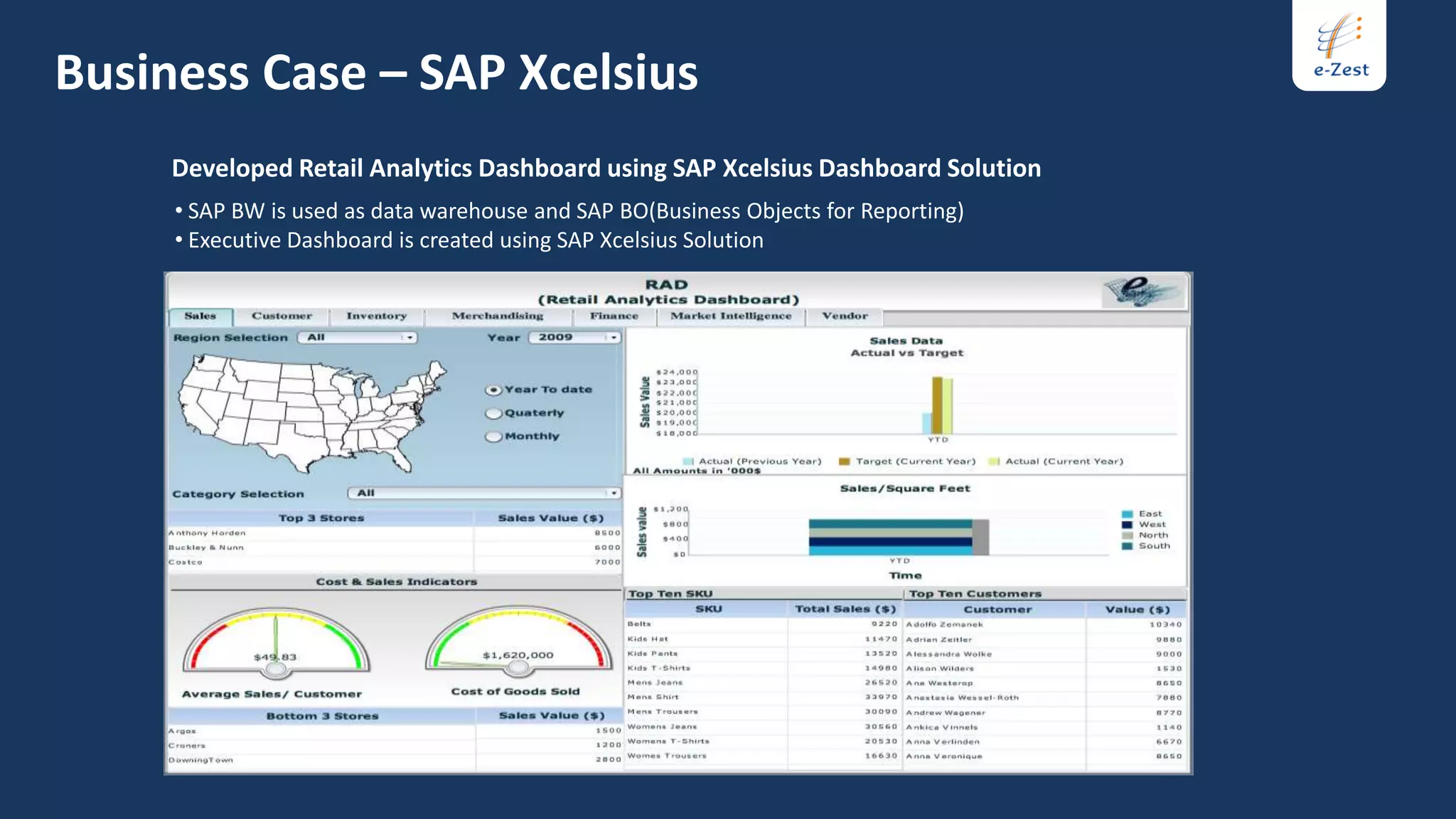
Task: Click the West legend color swatch
Action: point(1128,525)
